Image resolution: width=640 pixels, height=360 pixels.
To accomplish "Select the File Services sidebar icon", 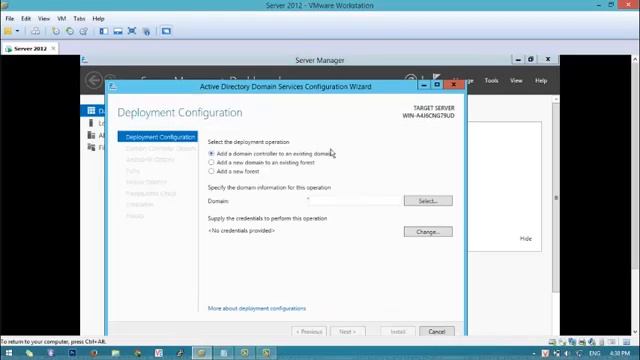I will coord(91,147).
